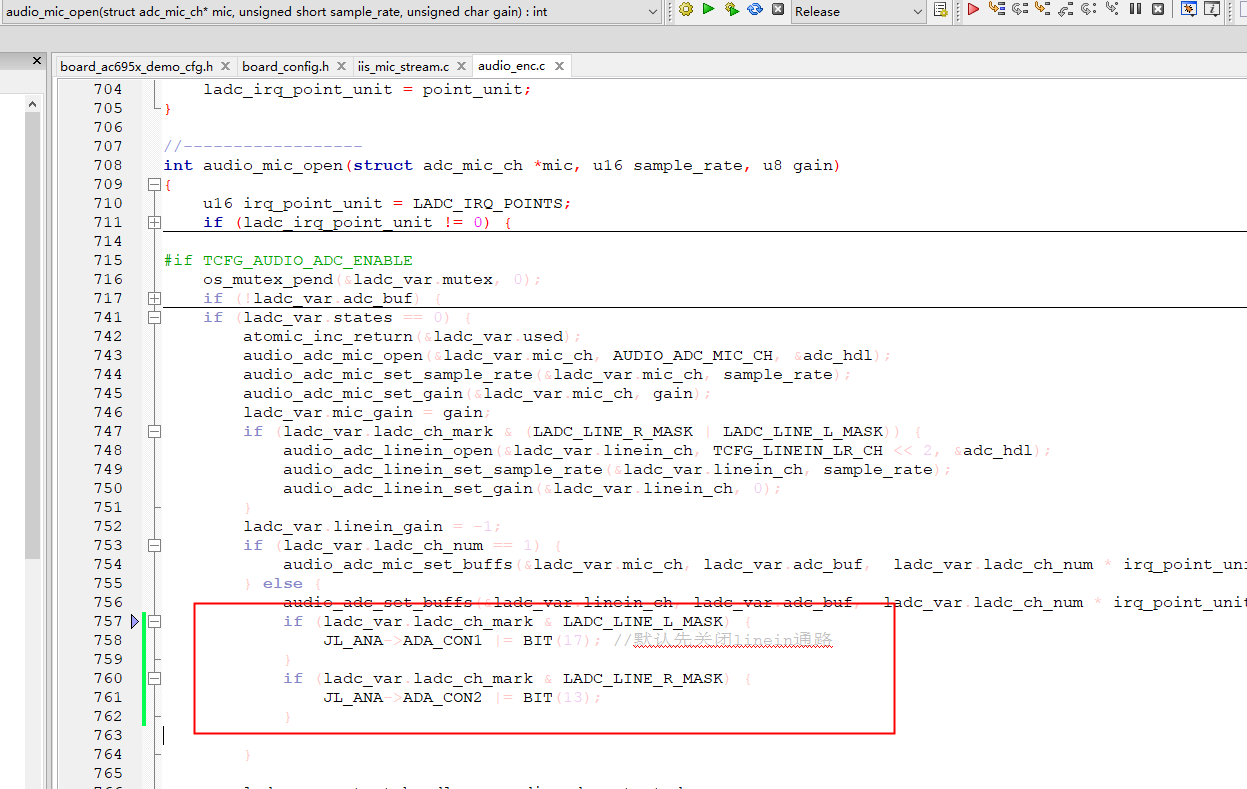Click the Build and run icon

[x=731, y=9]
